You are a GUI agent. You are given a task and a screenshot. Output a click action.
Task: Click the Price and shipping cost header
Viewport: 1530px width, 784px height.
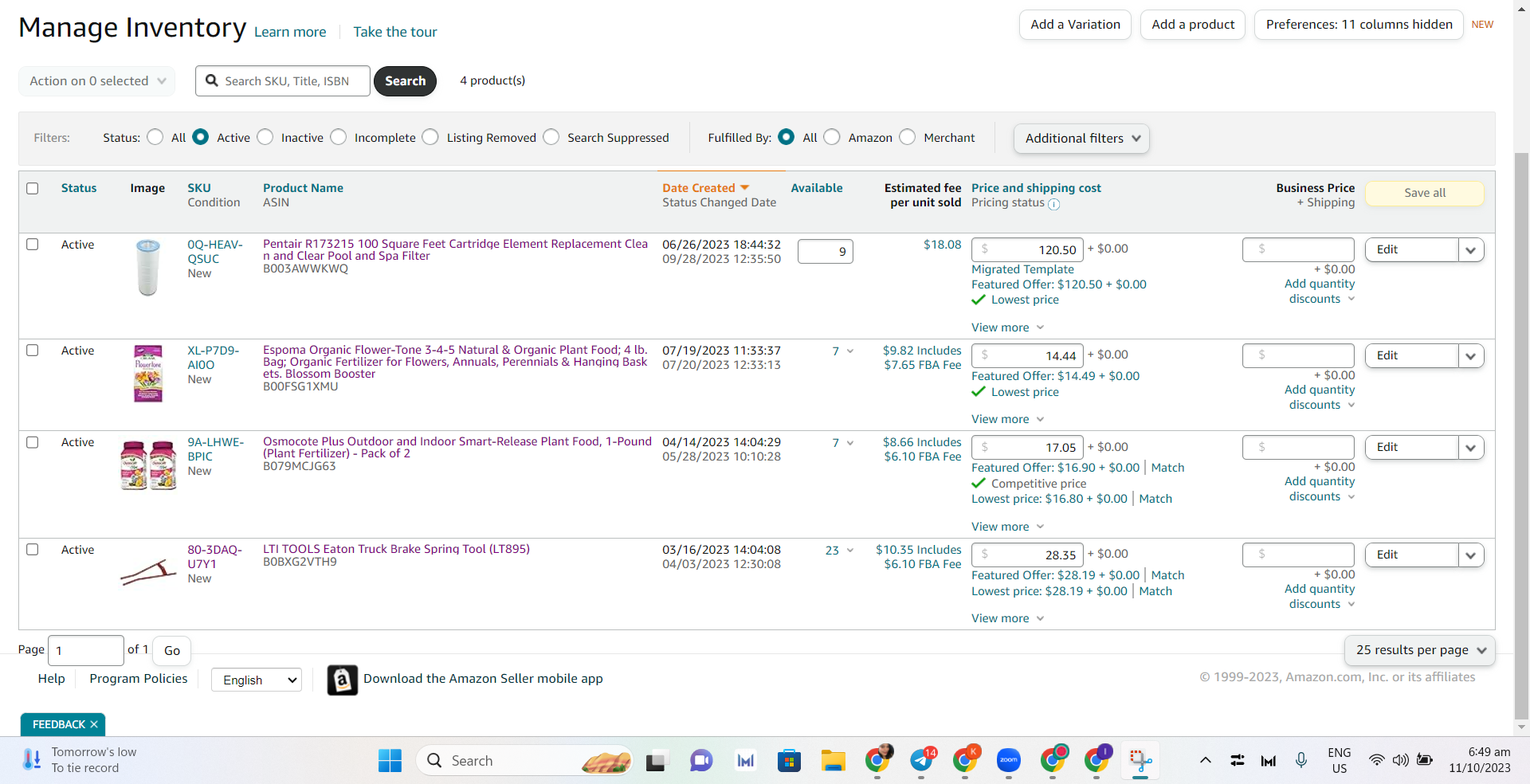pyautogui.click(x=1036, y=188)
